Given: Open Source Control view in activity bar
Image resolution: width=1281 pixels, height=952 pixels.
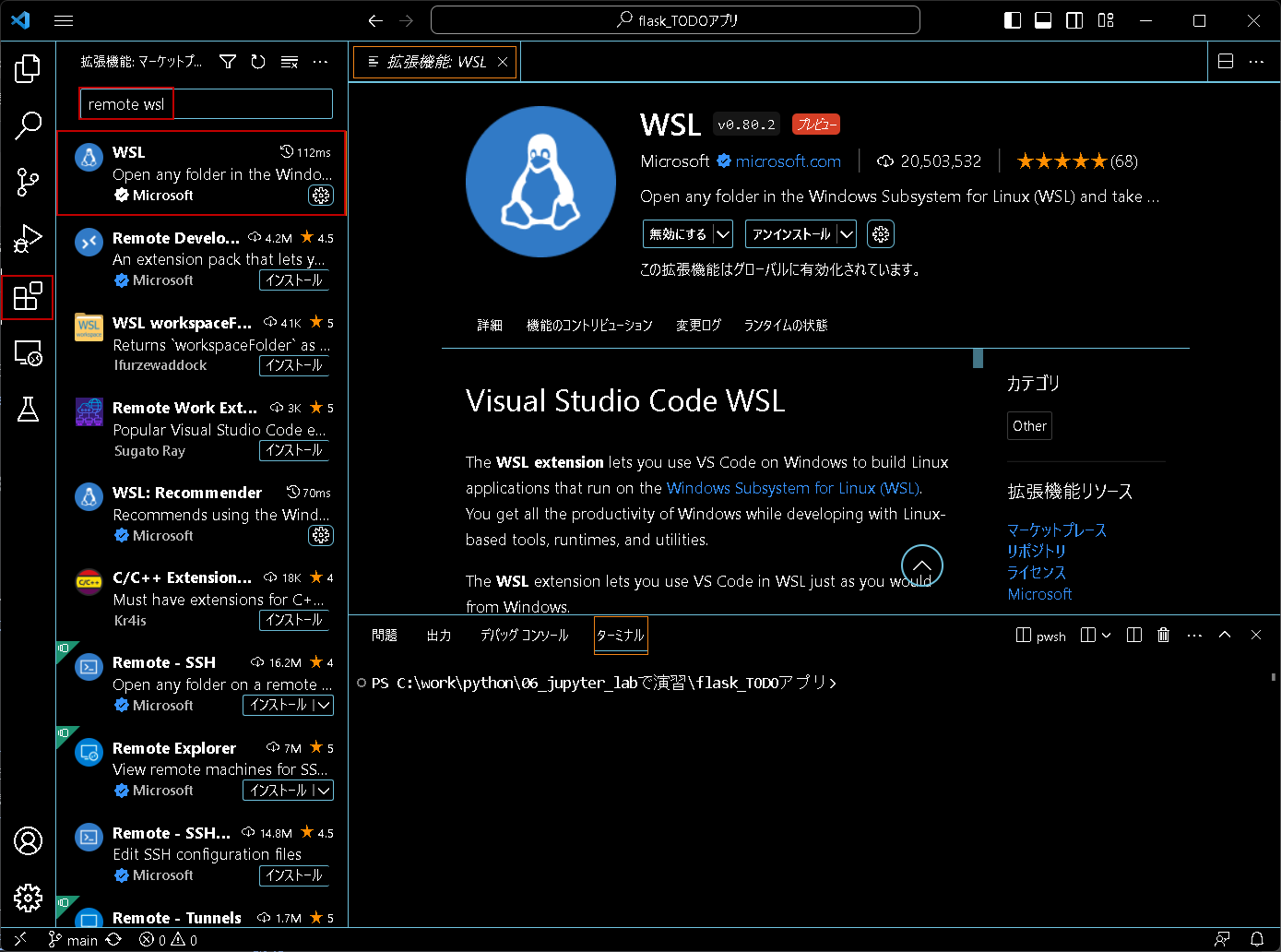Looking at the screenshot, I should coord(28,182).
